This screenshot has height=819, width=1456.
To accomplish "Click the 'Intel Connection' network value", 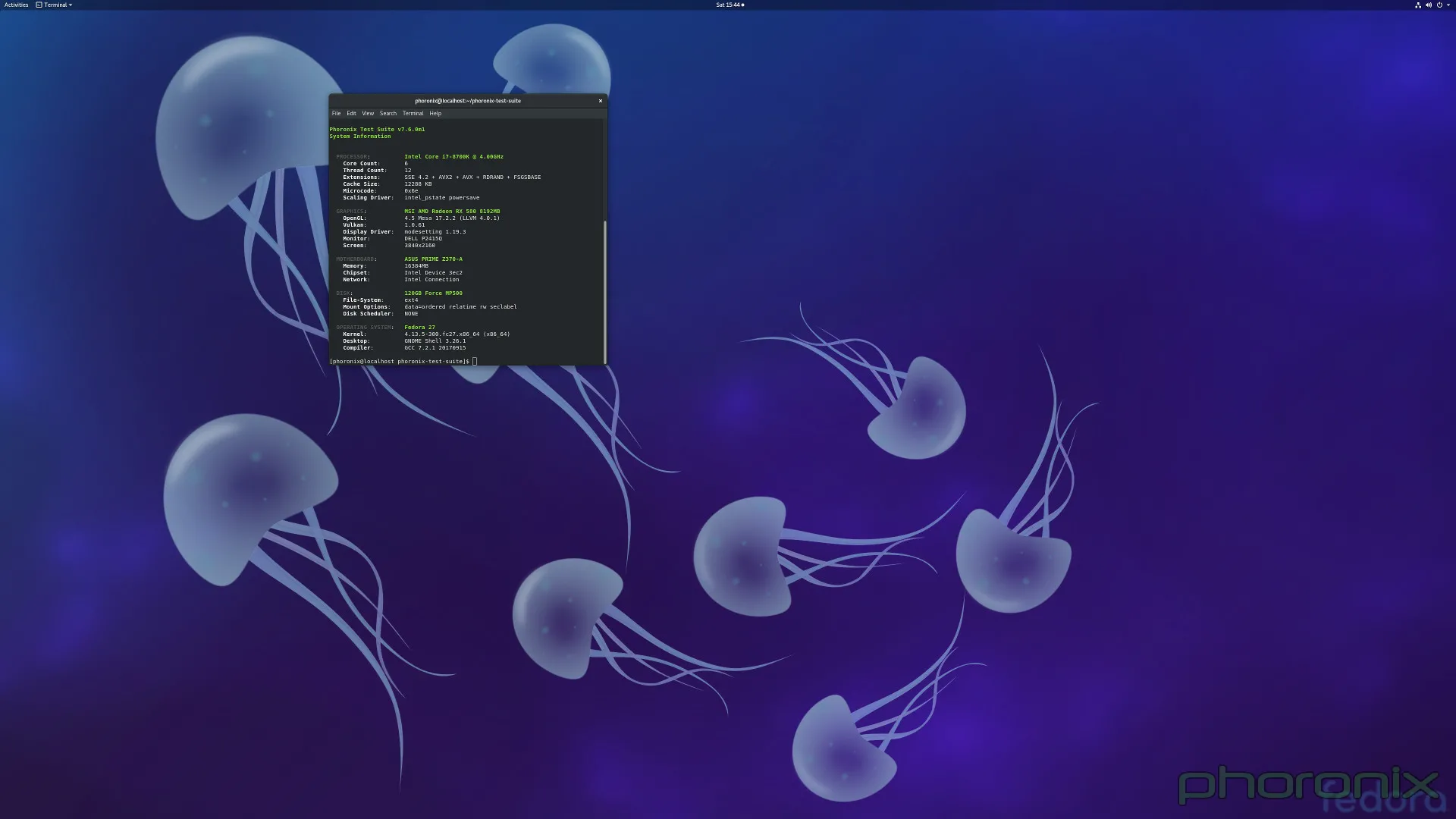I will 431,280.
